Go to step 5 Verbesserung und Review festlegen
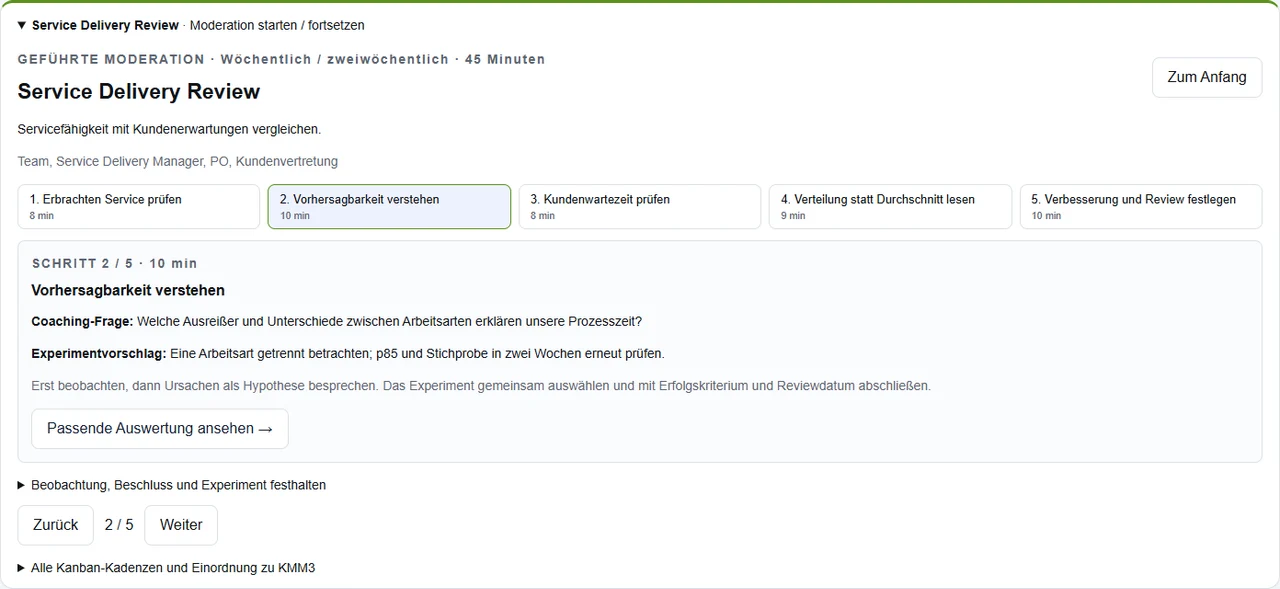1280x589 pixels. [x=1141, y=206]
